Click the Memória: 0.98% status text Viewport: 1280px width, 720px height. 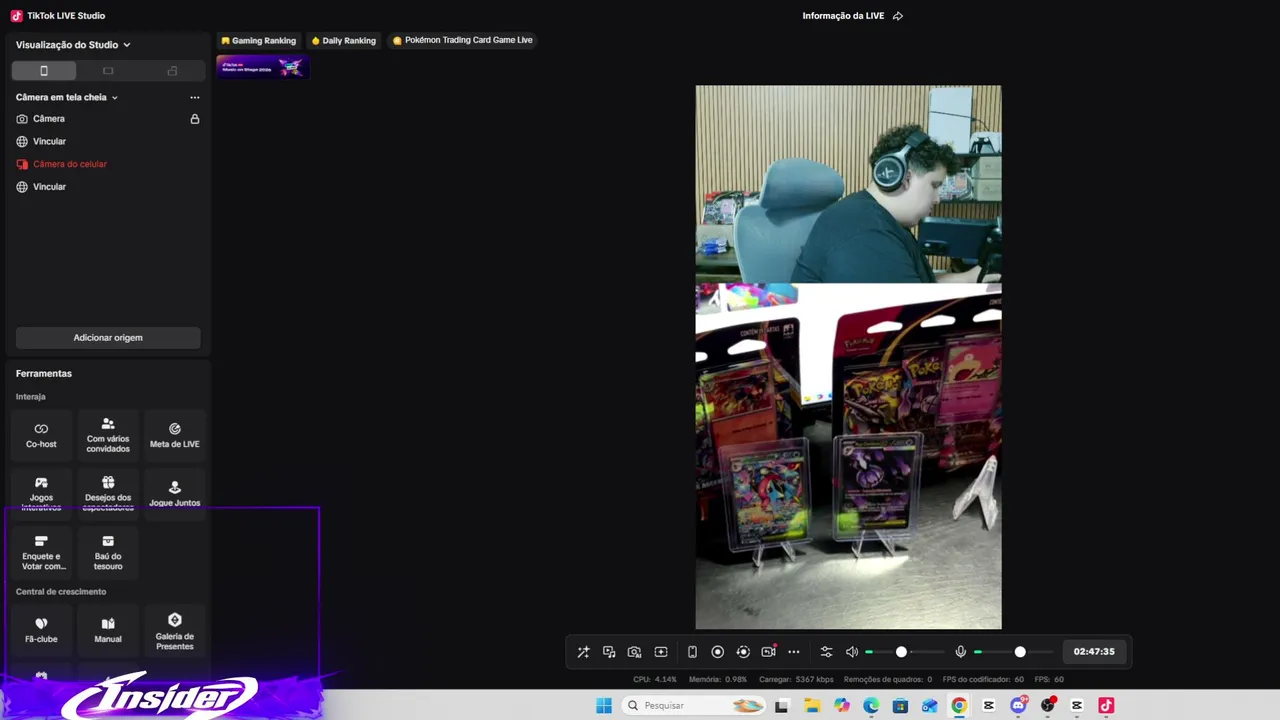718,680
